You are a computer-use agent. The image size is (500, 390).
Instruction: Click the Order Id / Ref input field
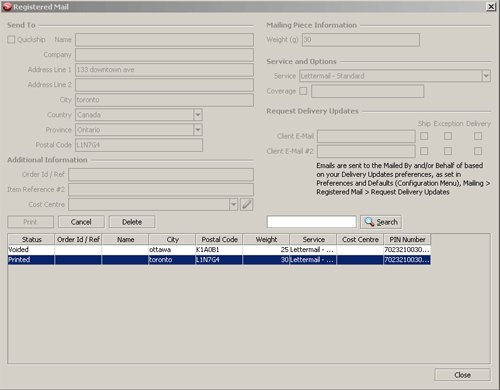click(x=161, y=174)
